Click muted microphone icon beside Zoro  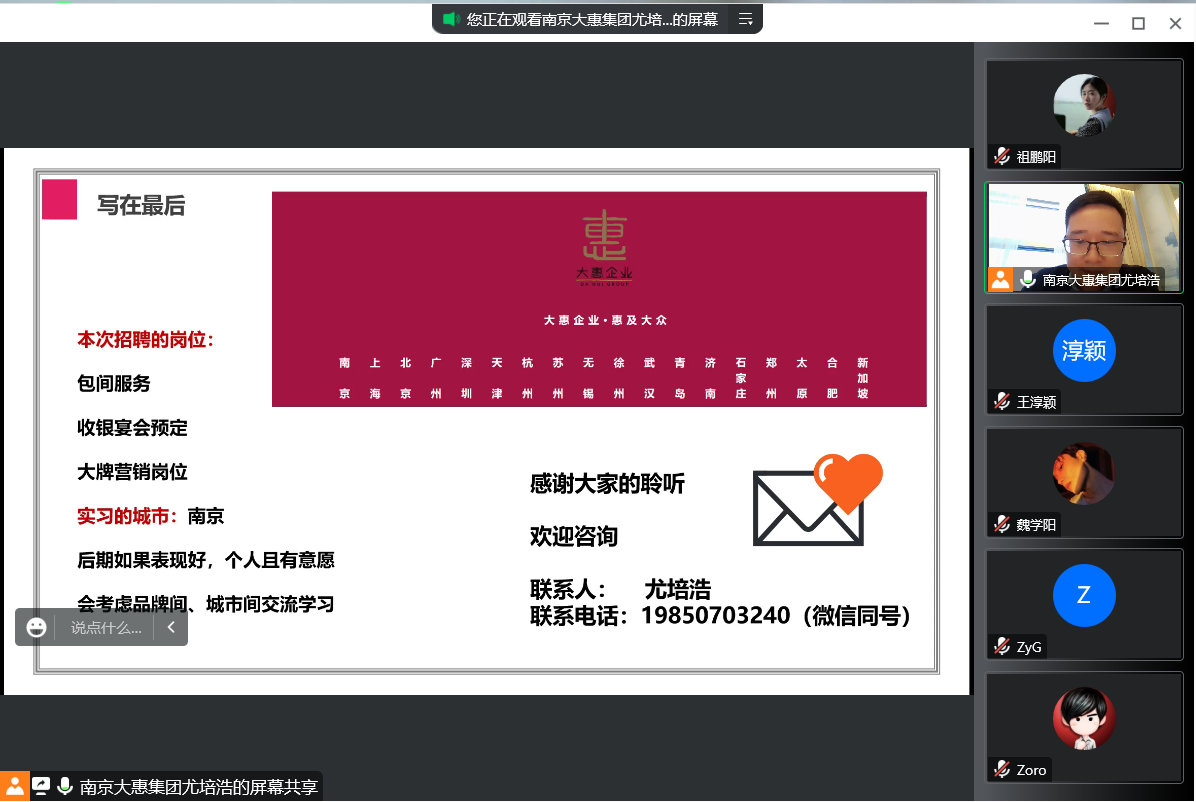1002,769
